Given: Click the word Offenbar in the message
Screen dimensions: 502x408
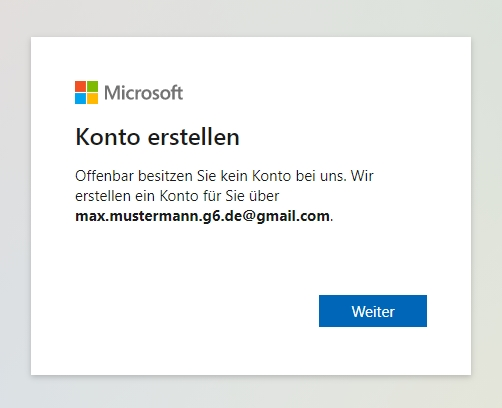Looking at the screenshot, I should [x=104, y=176].
